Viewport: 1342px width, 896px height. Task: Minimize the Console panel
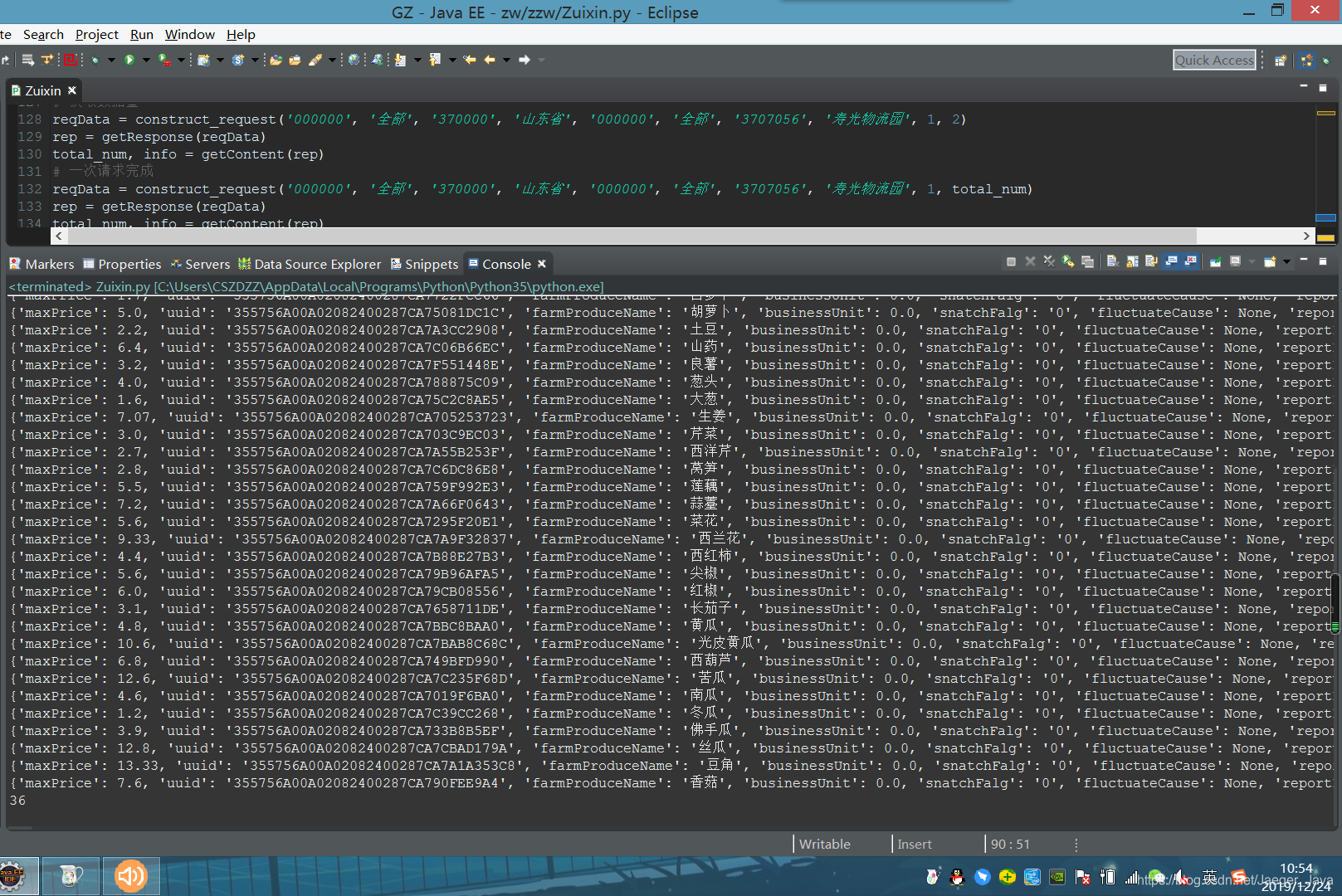pos(1304,261)
